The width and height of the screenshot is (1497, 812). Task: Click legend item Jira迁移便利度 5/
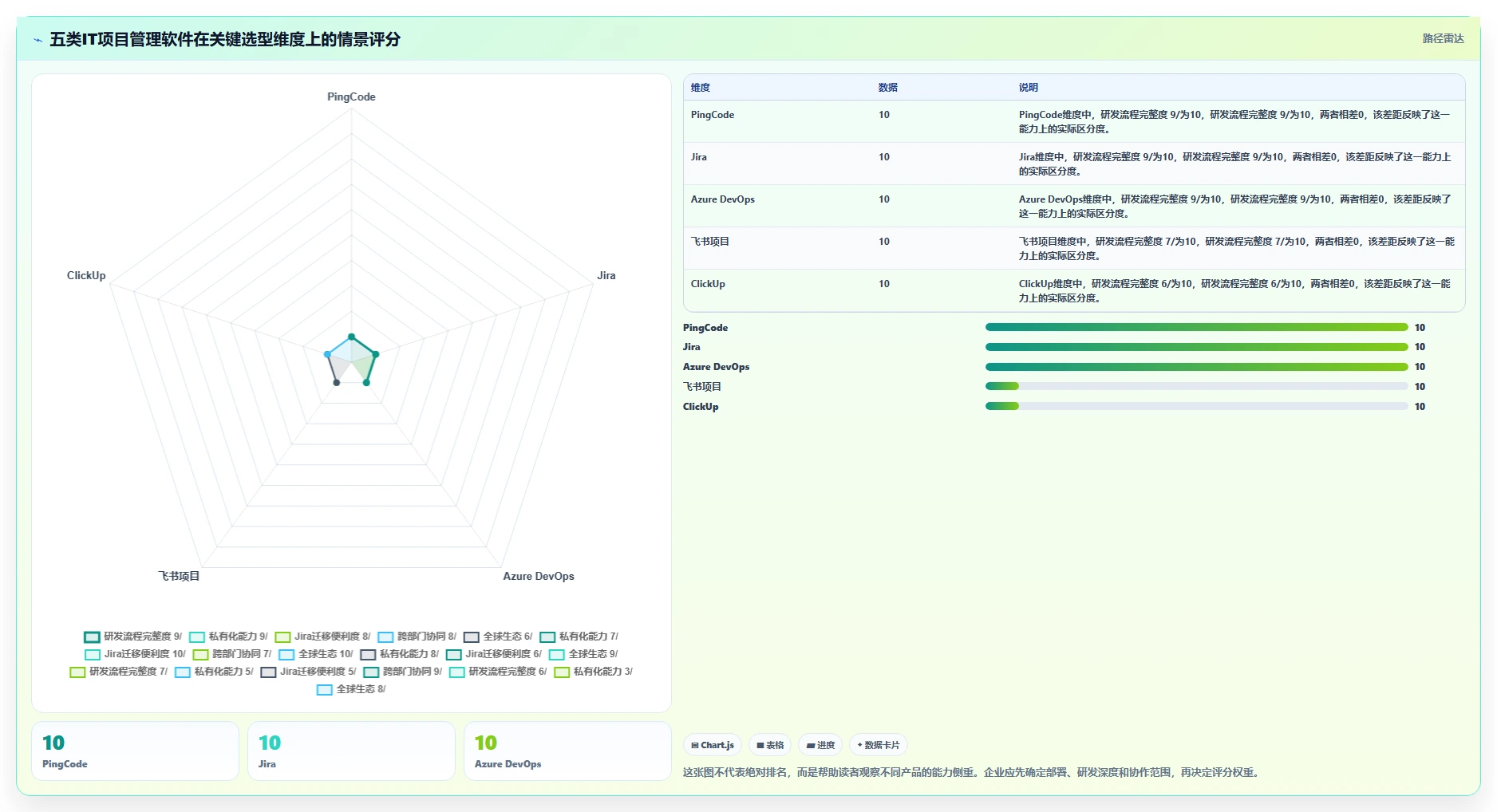point(308,672)
